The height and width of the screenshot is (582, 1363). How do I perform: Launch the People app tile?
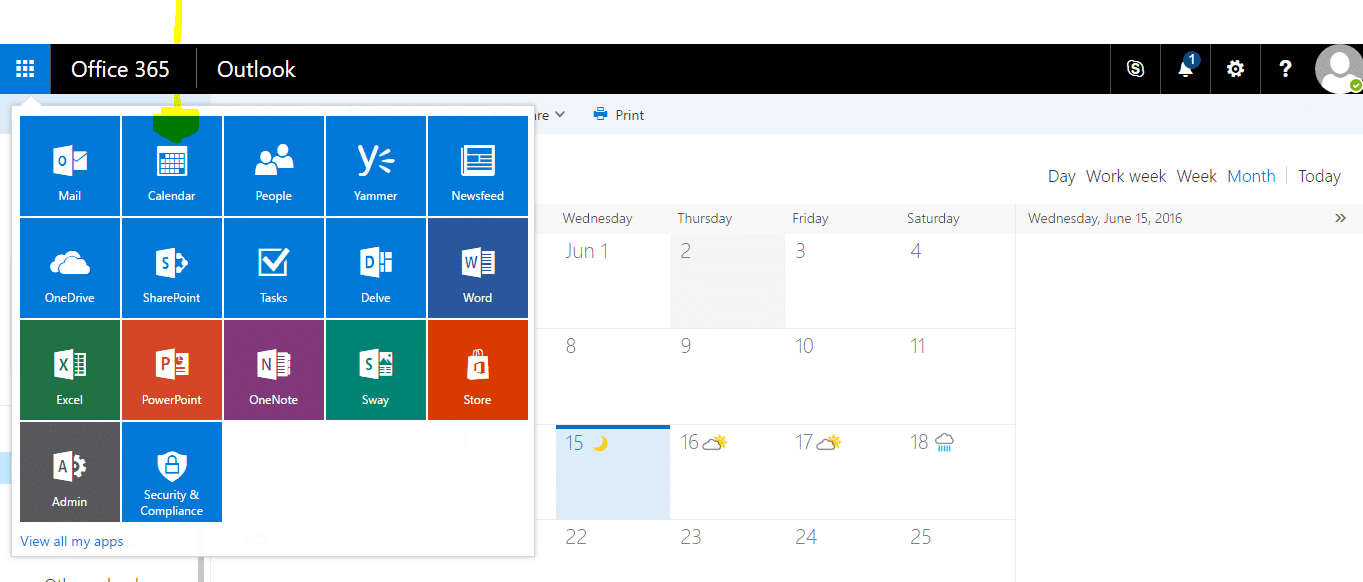(274, 165)
